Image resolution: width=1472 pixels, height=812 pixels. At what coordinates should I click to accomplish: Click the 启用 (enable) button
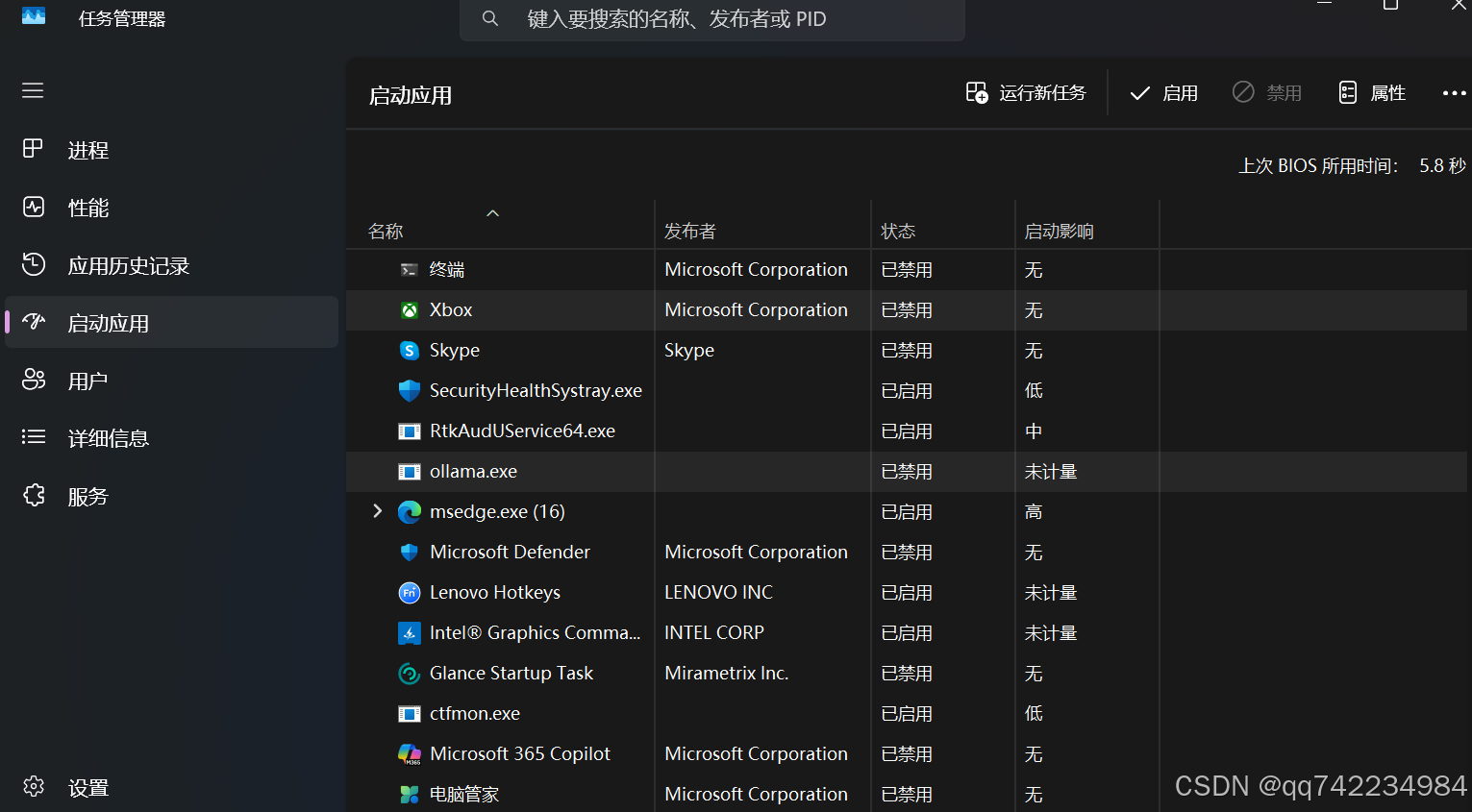point(1163,93)
